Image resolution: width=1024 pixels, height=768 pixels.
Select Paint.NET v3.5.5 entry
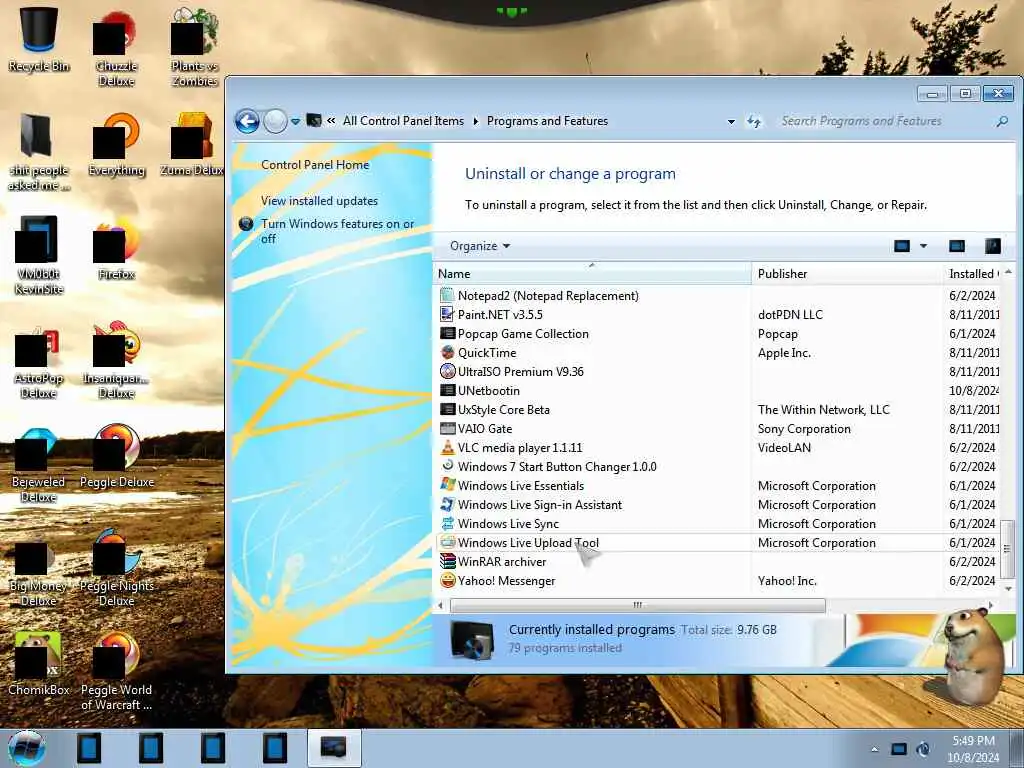click(717, 315)
